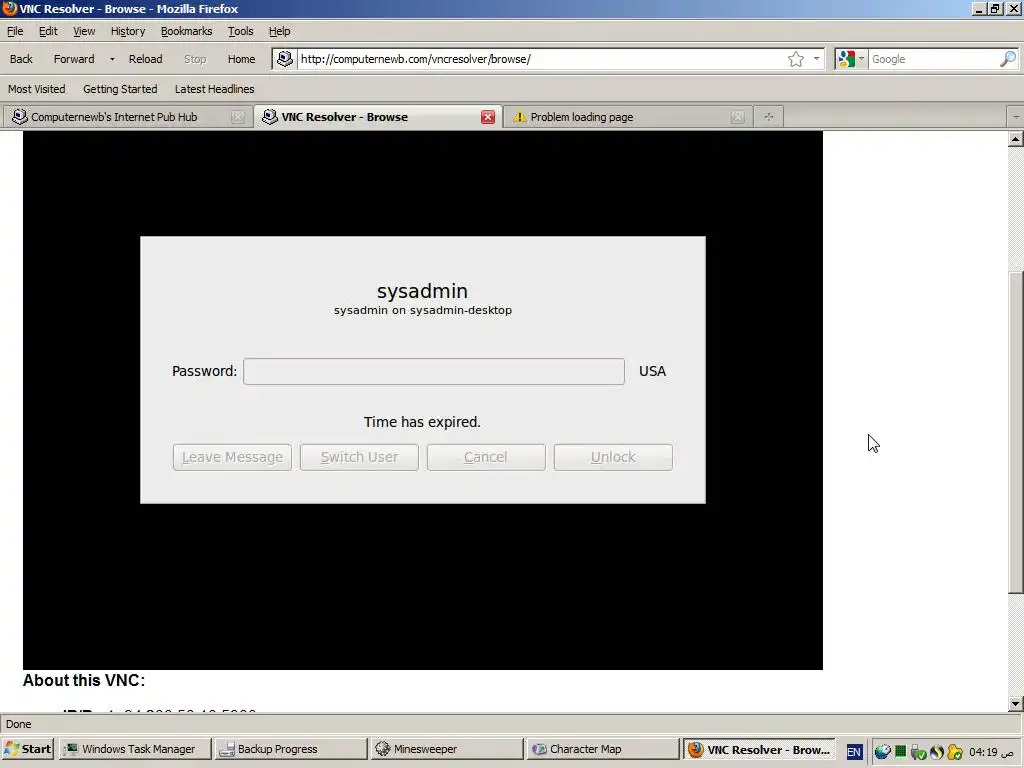Open the Tools menu
Screen dimensions: 1024x768
(x=240, y=31)
